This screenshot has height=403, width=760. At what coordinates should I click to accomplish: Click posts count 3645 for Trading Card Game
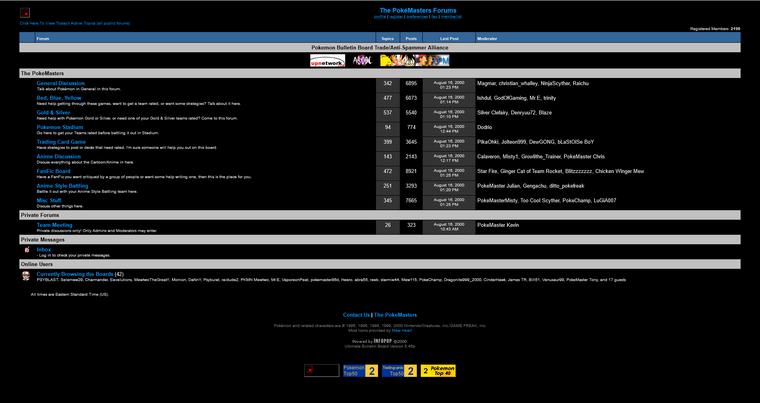tap(411, 142)
